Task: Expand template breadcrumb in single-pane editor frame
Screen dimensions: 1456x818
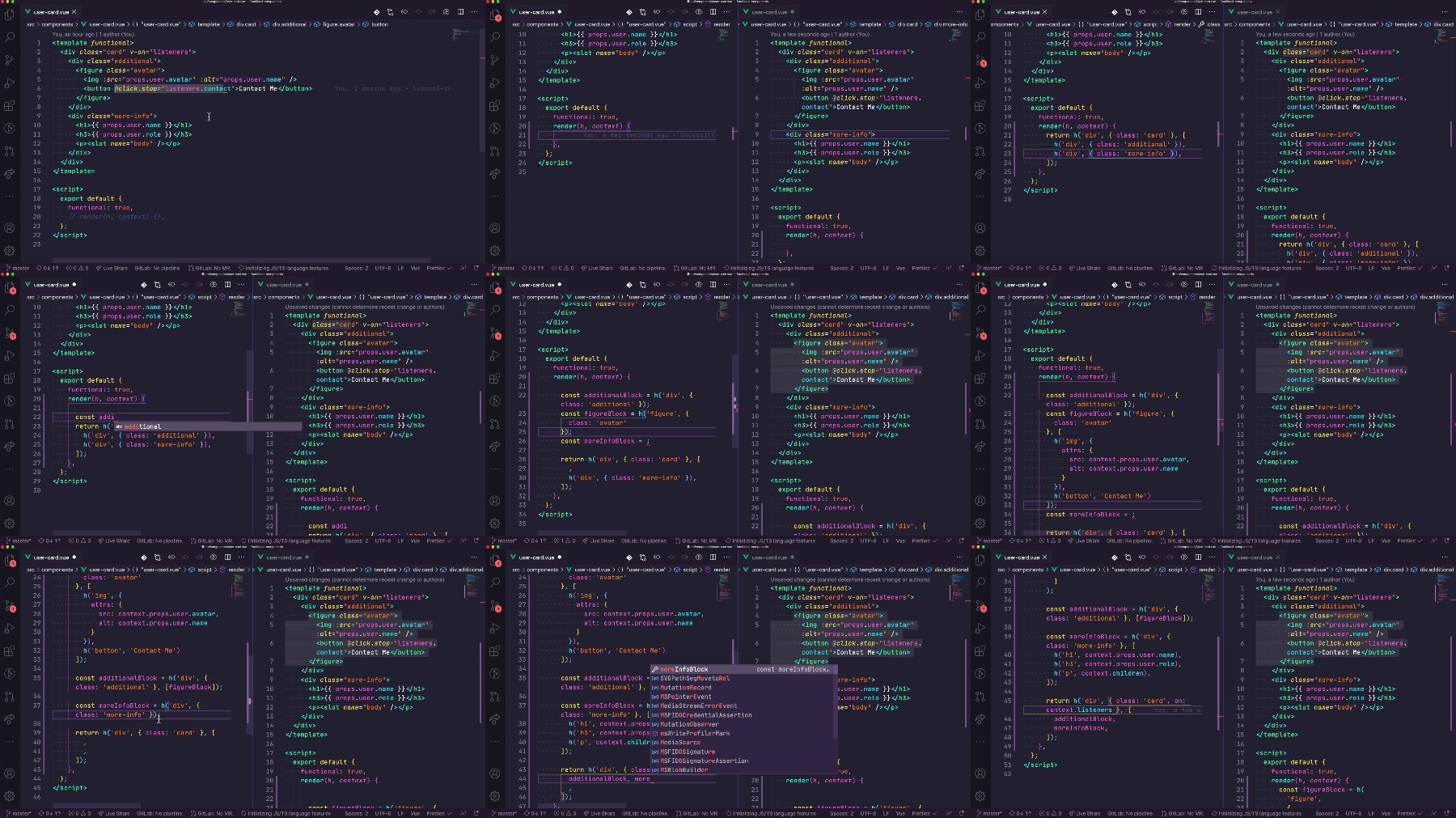Action: coord(208,24)
